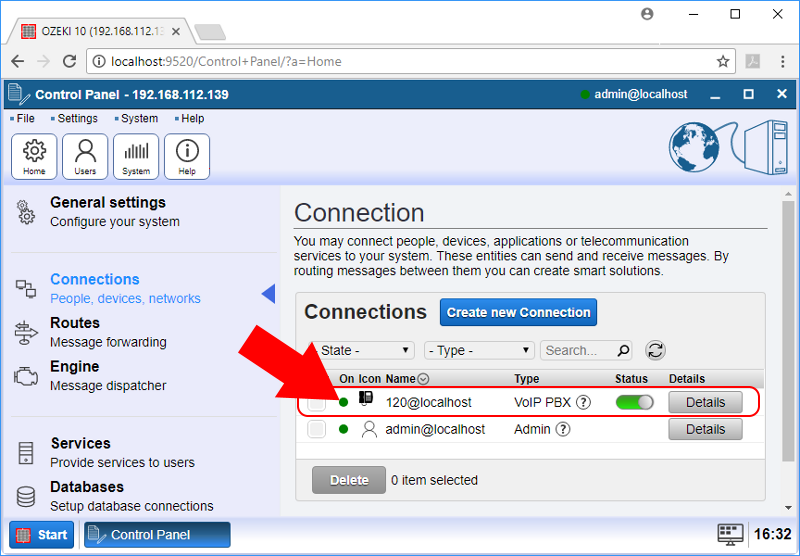800x556 pixels.
Task: Click the phone icon of 120@localhost
Action: point(366,398)
